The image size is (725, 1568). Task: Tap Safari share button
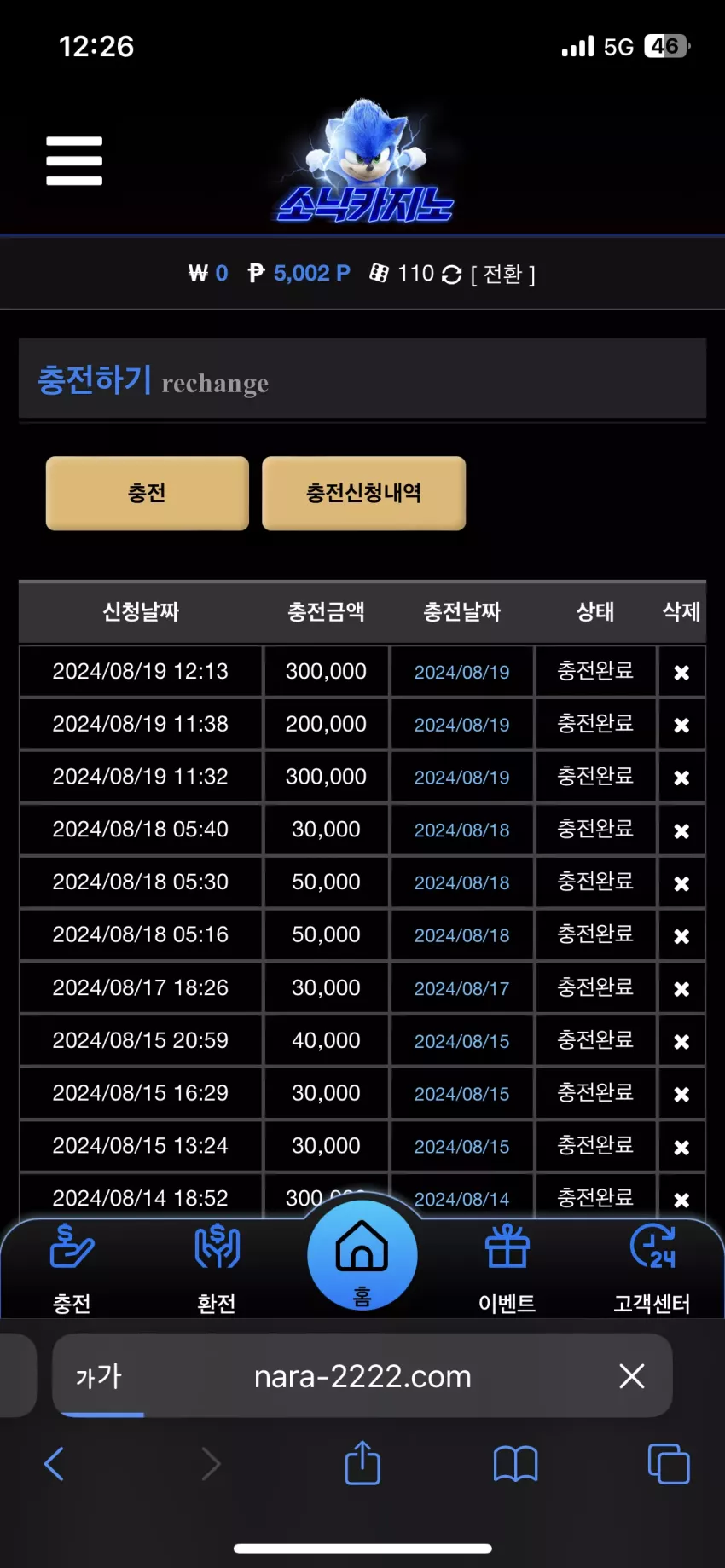pyautogui.click(x=362, y=1463)
